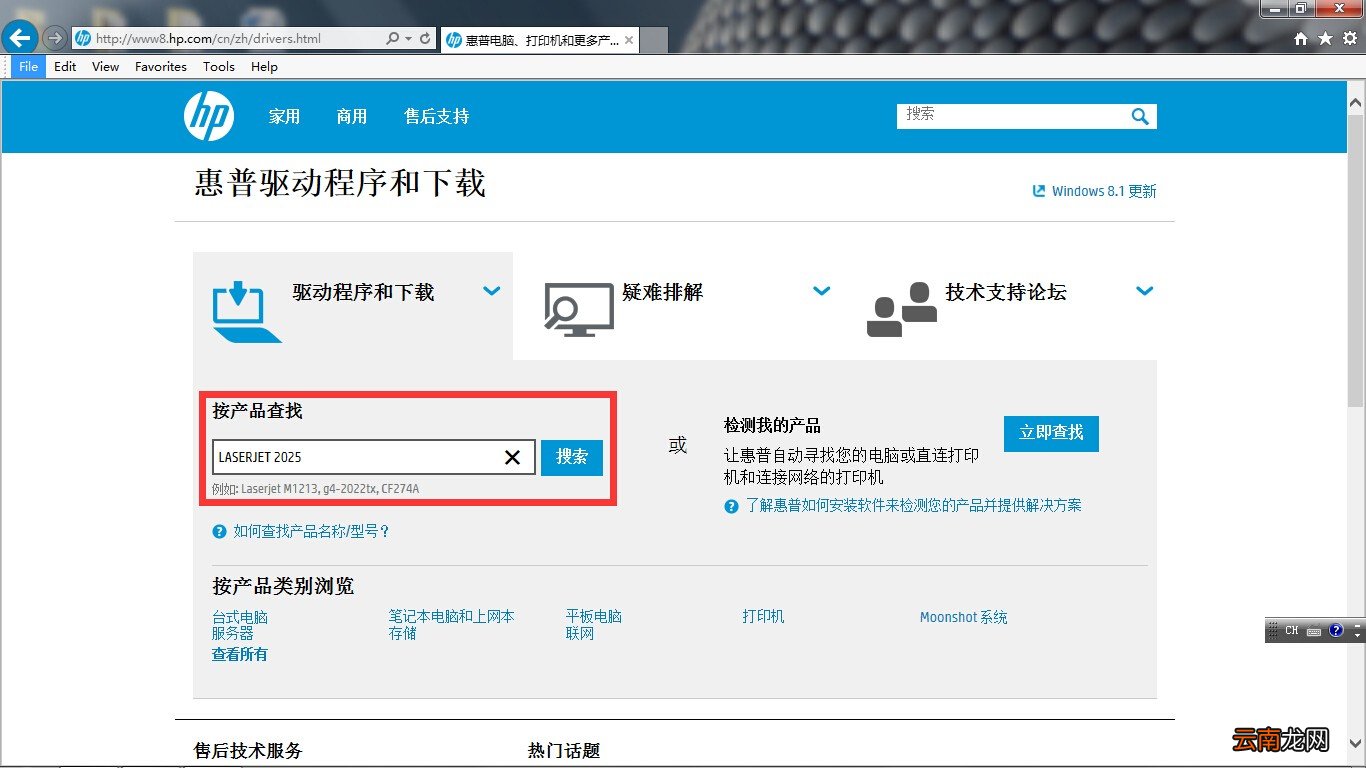Open a new blank tab
Screen dimensions: 1366x768
[x=654, y=41]
